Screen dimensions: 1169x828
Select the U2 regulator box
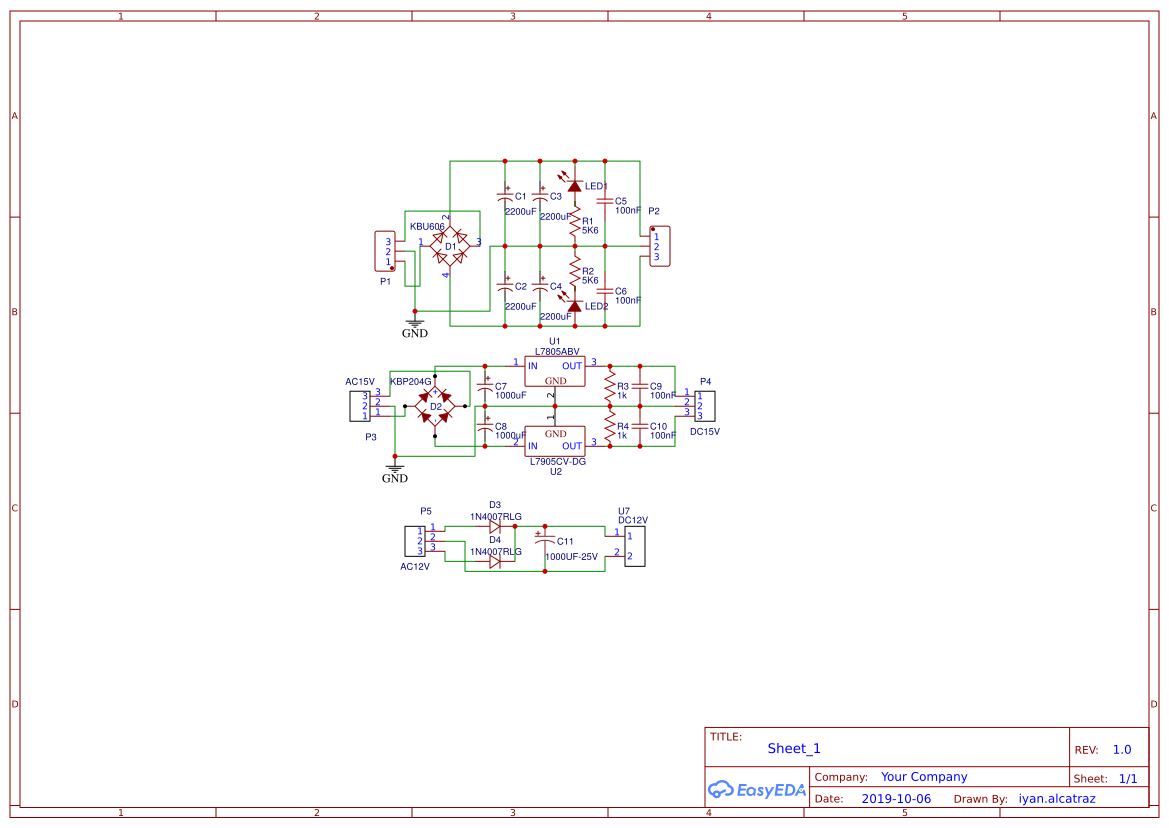coord(555,441)
